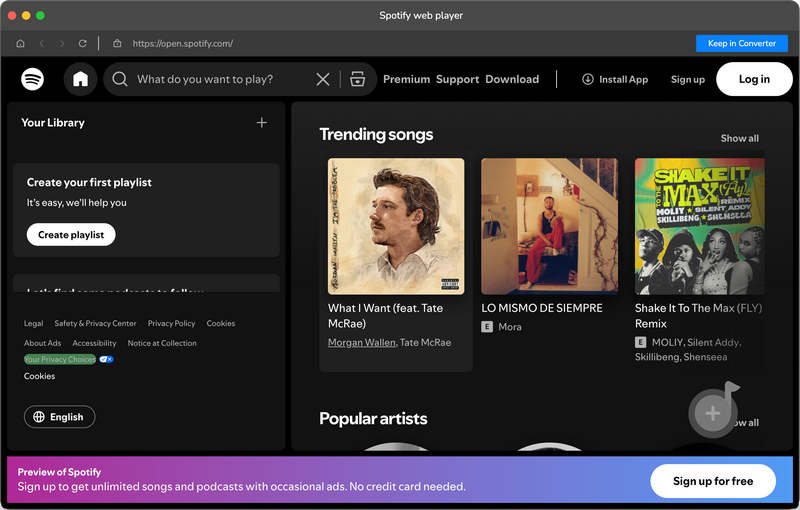
Task: Reload the page with the refresh icon
Action: coord(82,43)
